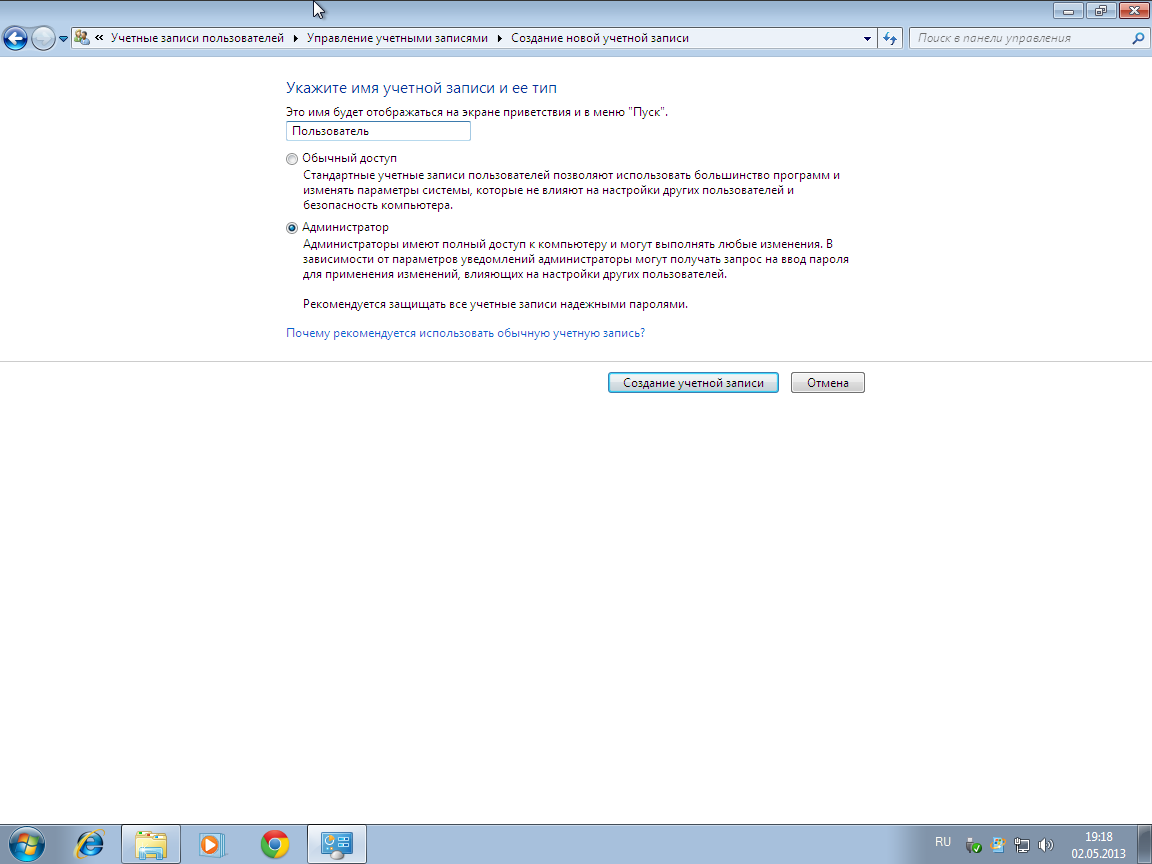1152x864 pixels.
Task: Click the search magnifier icon
Action: [x=1138, y=38]
